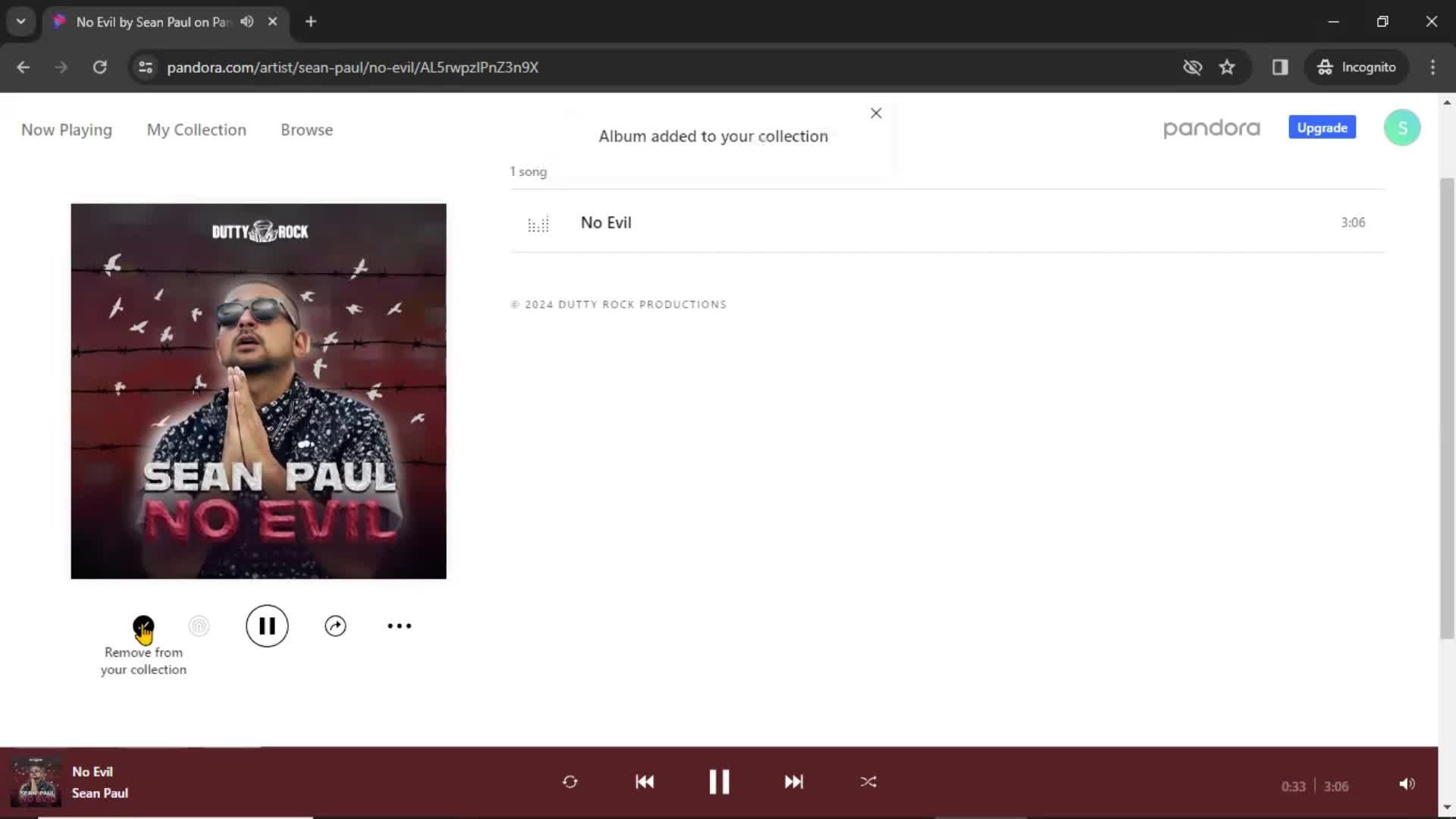Click the skip back button

tap(645, 781)
